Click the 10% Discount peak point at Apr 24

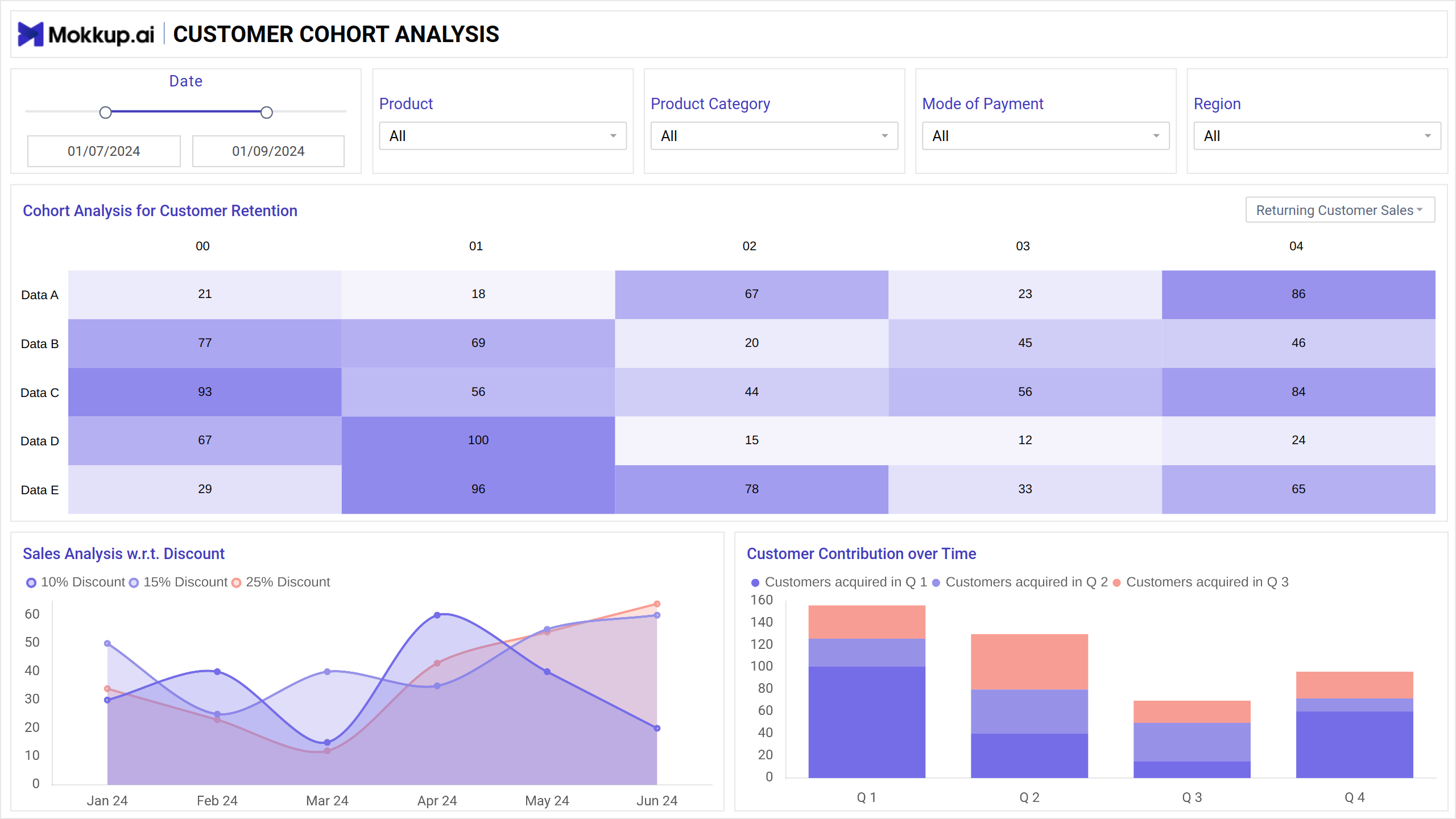click(437, 615)
